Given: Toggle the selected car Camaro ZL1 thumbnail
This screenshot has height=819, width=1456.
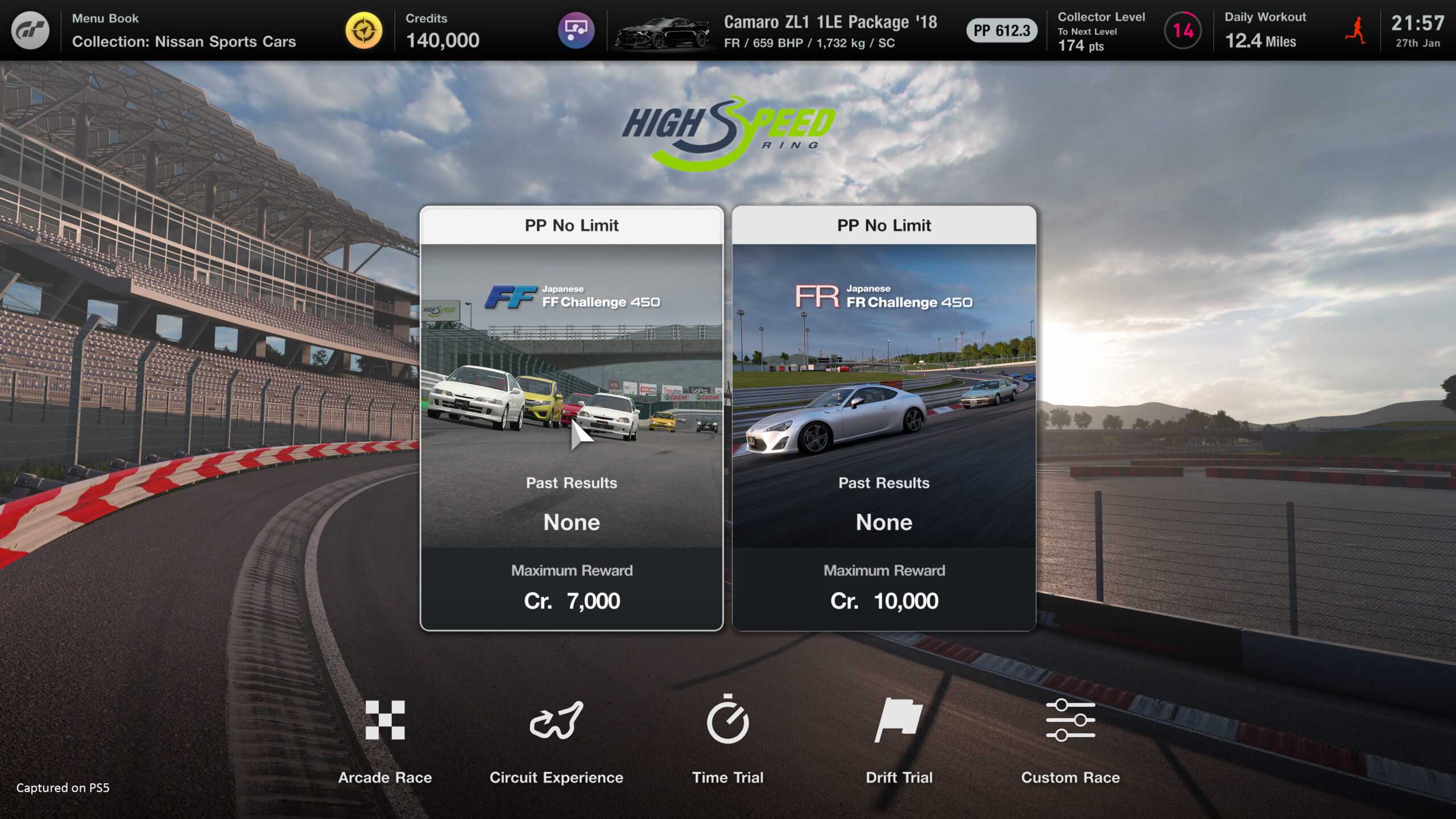Looking at the screenshot, I should (661, 30).
